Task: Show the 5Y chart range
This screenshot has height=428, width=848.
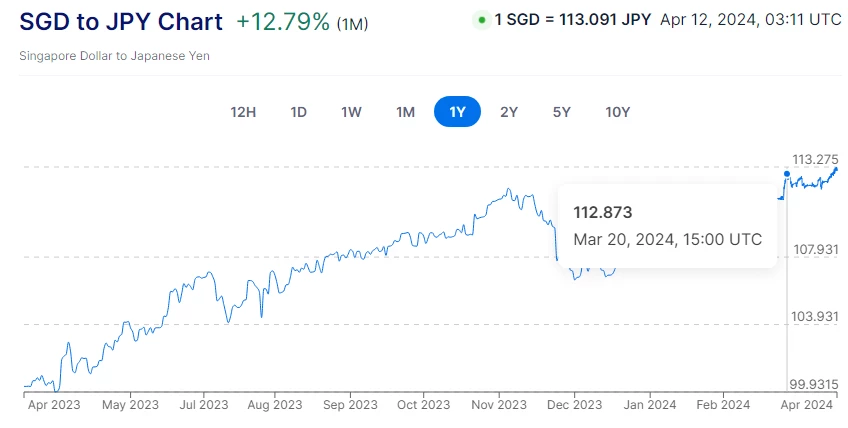Action: [561, 112]
